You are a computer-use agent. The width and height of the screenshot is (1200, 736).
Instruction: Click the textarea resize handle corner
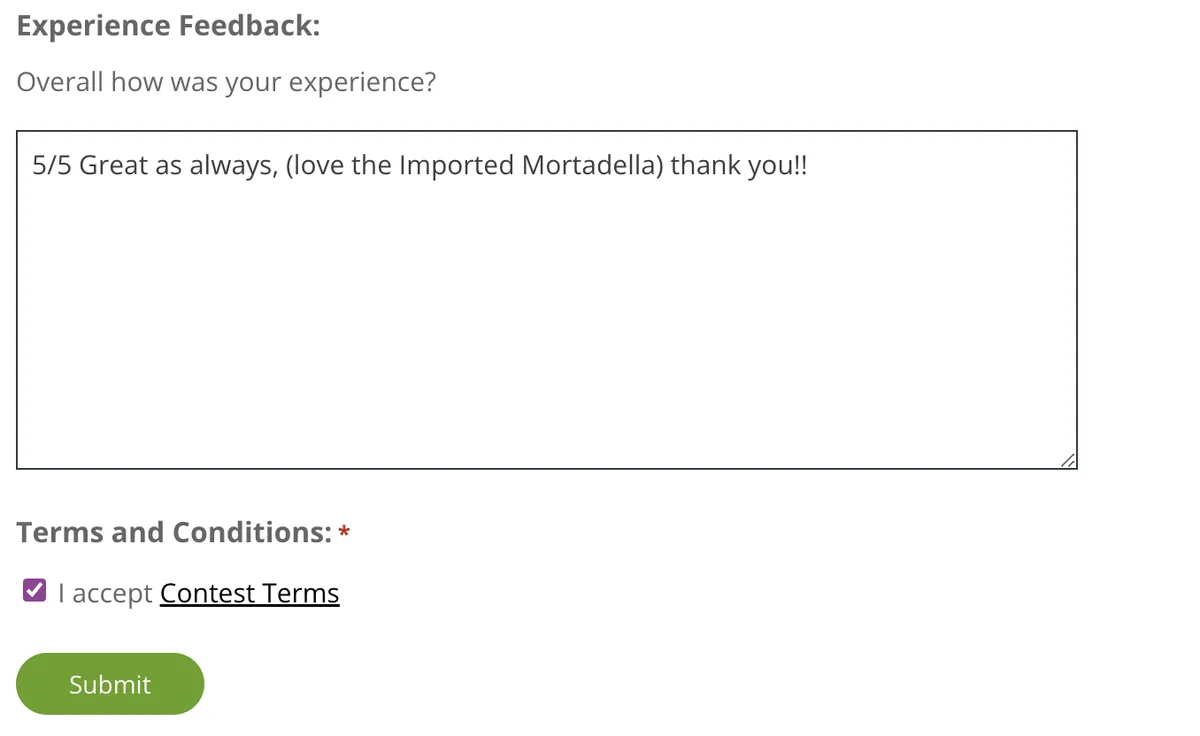tap(1068, 459)
